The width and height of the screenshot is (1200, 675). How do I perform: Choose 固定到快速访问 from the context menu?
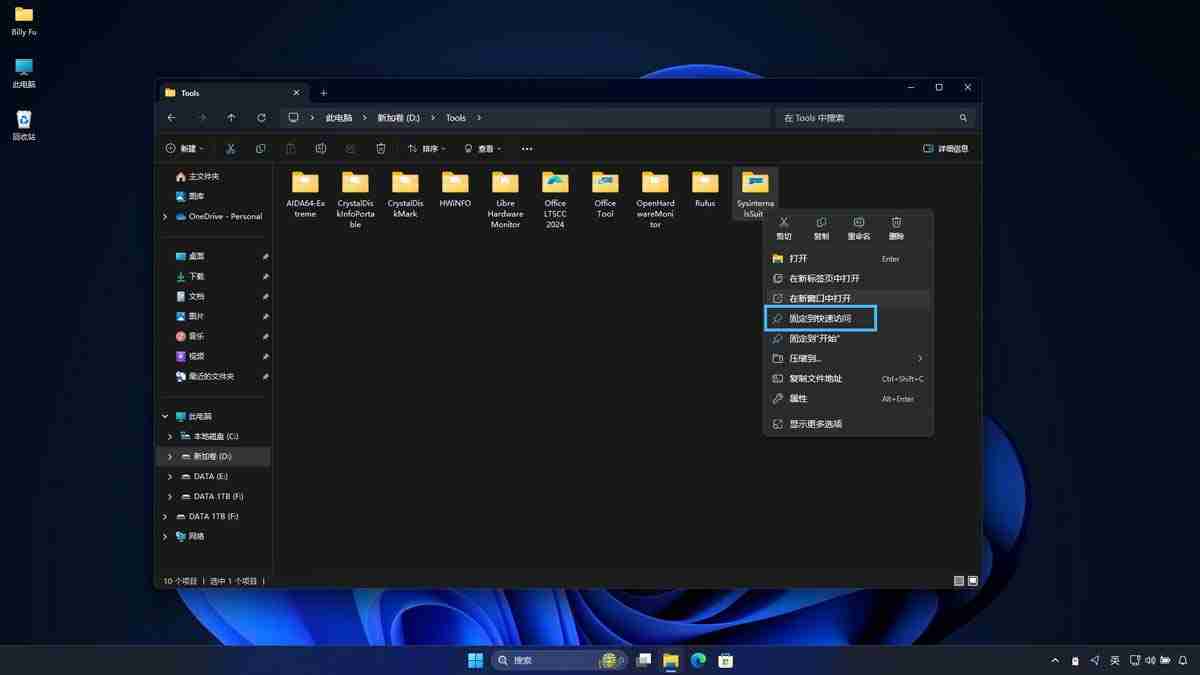[x=820, y=319]
